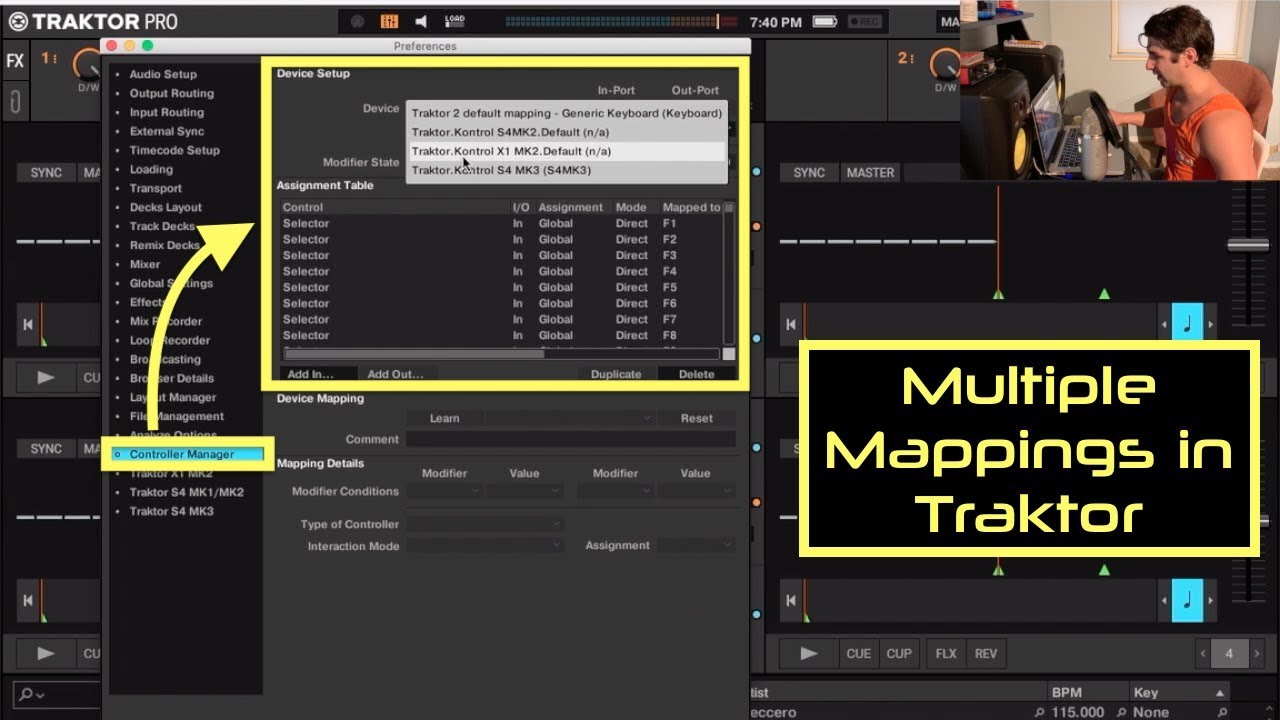Click the sort arrow beside Key column
This screenshot has height=720, width=1280.
[1219, 692]
